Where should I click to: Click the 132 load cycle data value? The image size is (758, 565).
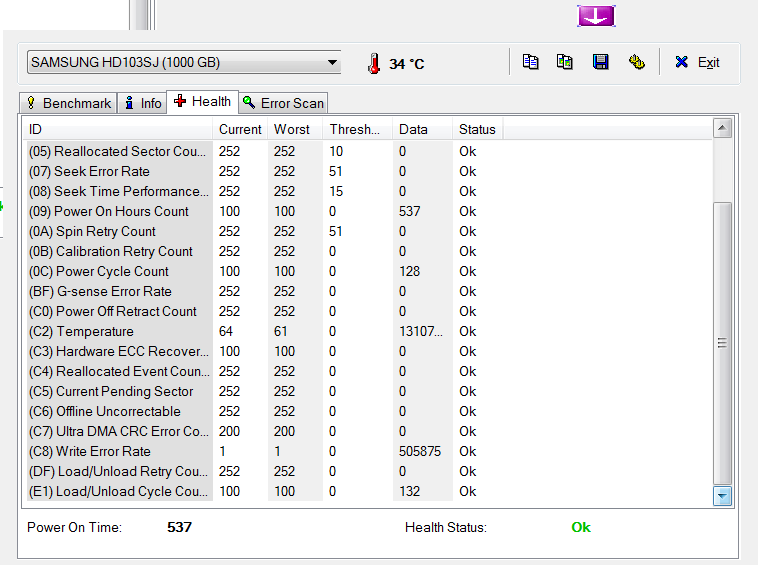409,492
